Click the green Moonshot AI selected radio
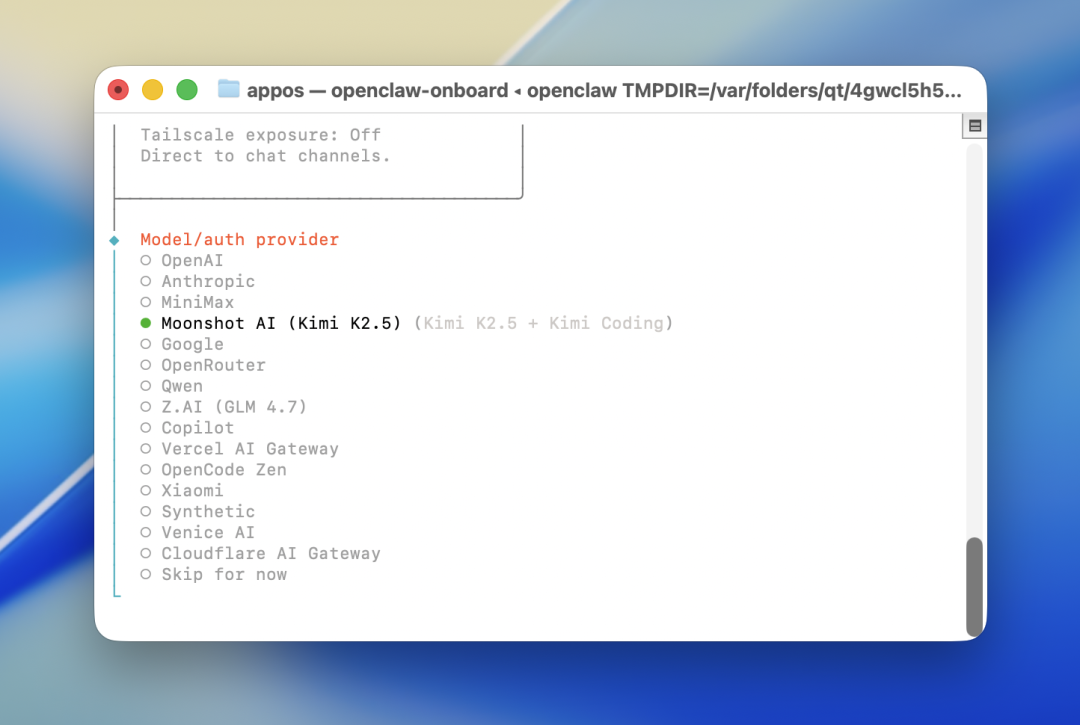 pos(146,323)
